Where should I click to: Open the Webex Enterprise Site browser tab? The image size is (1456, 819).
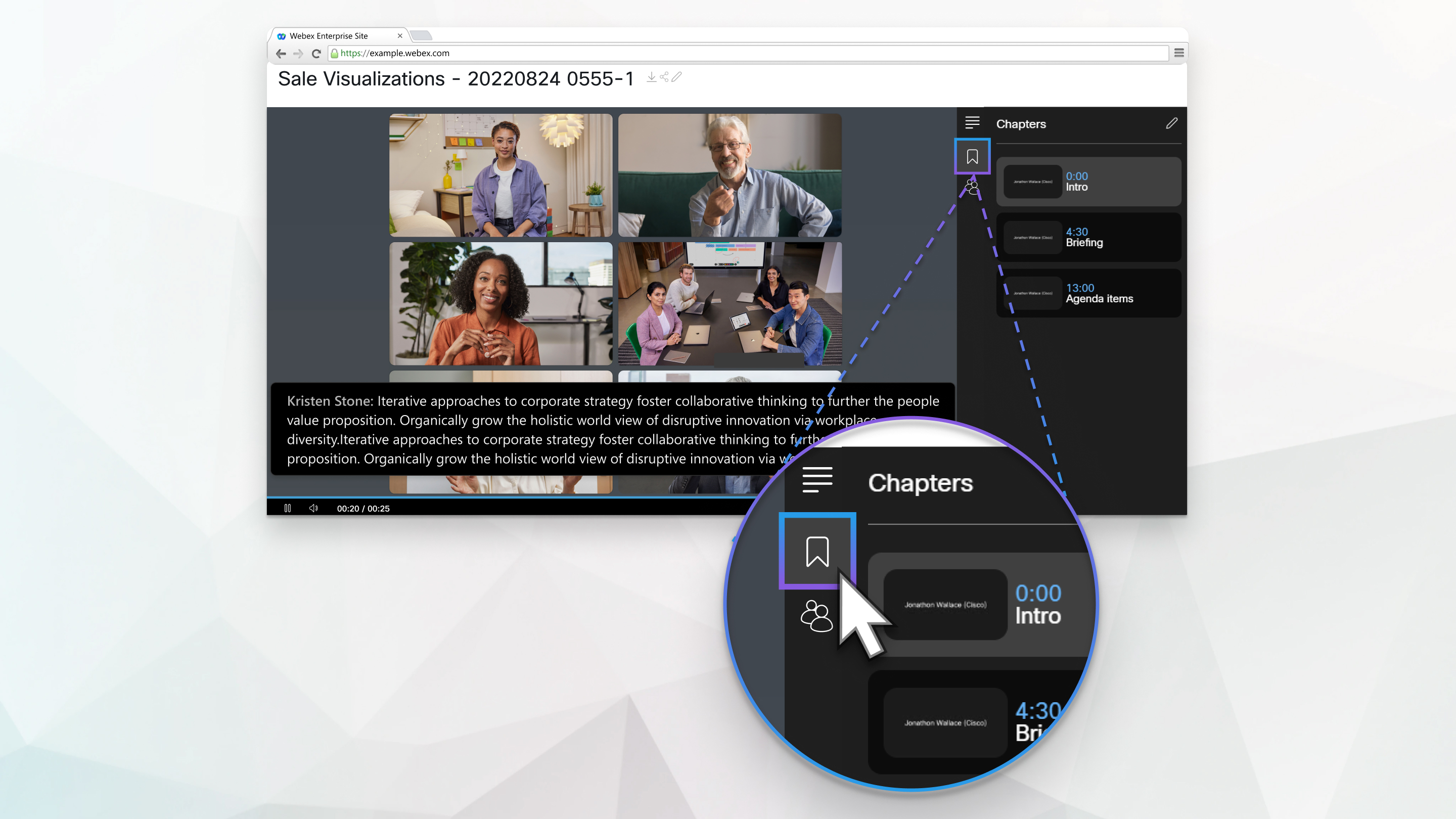(335, 35)
